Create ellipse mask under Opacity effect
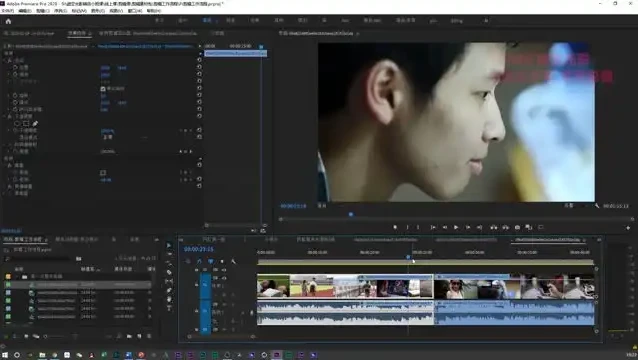The width and height of the screenshot is (638, 360). click(x=17, y=123)
